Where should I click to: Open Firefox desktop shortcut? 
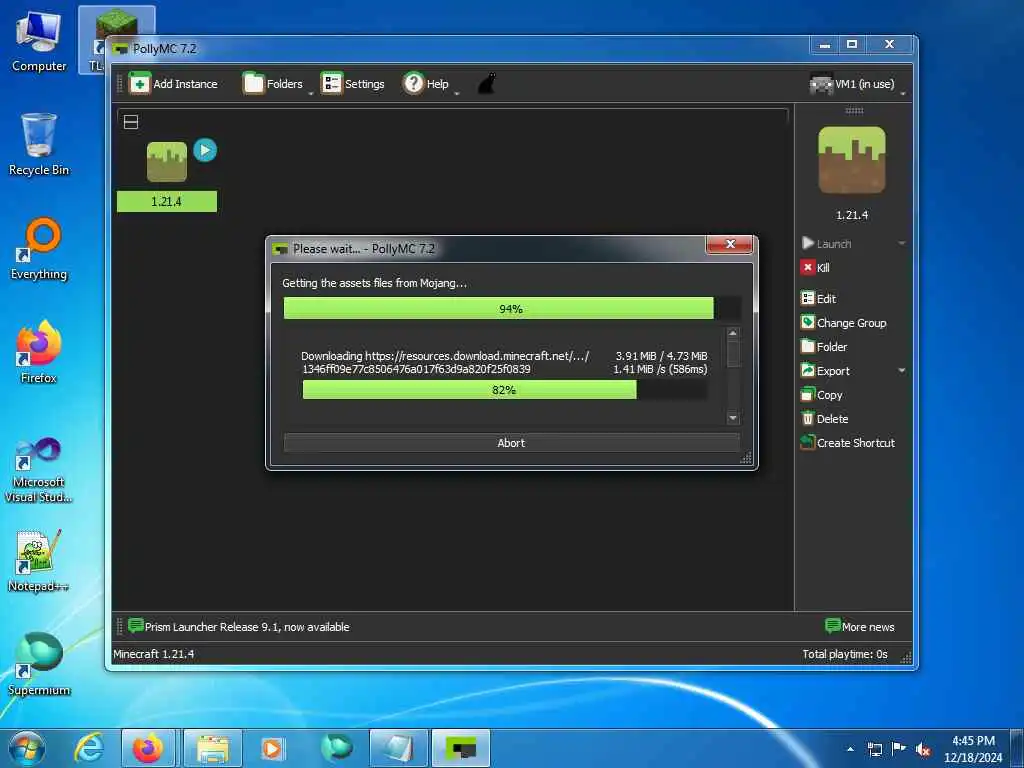click(39, 353)
